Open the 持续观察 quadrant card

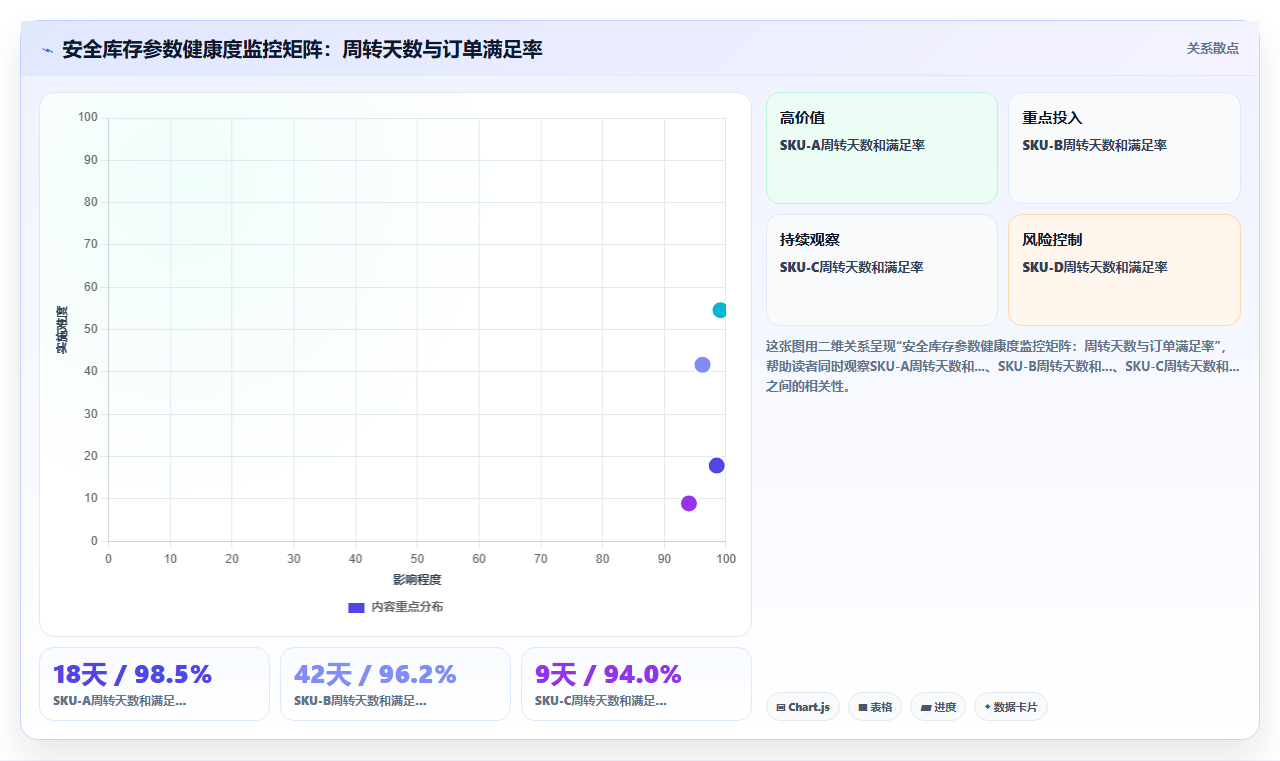(882, 270)
